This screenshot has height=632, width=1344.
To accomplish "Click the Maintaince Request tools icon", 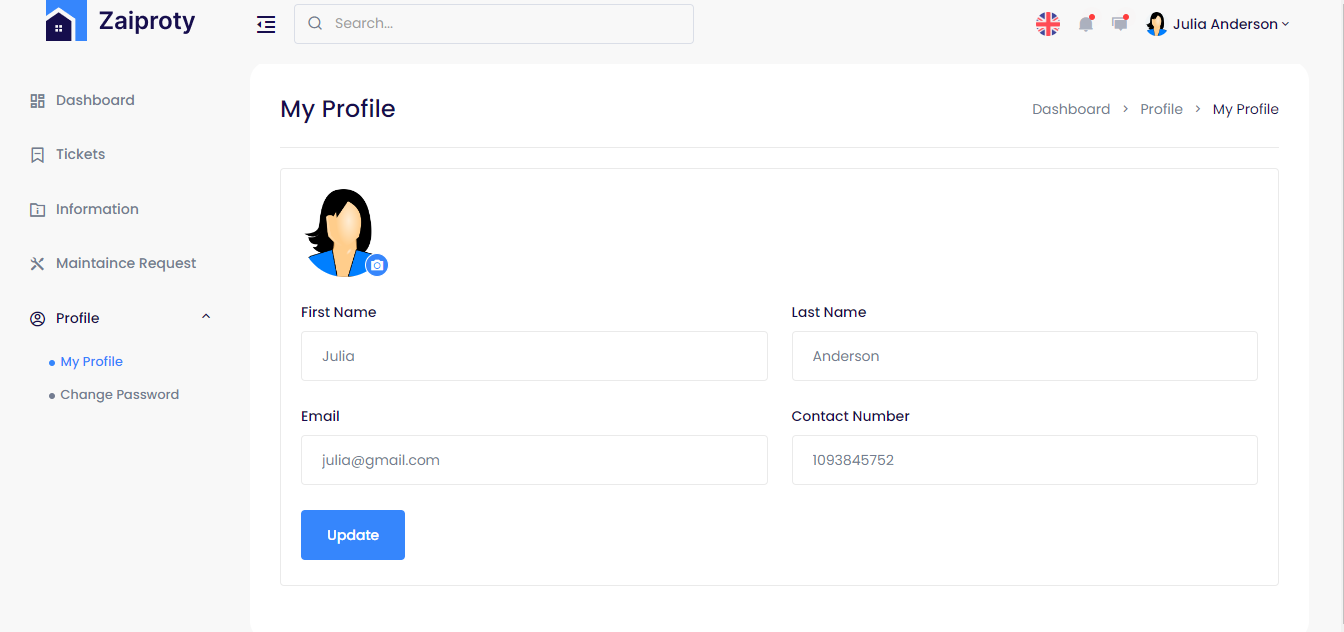I will (38, 264).
